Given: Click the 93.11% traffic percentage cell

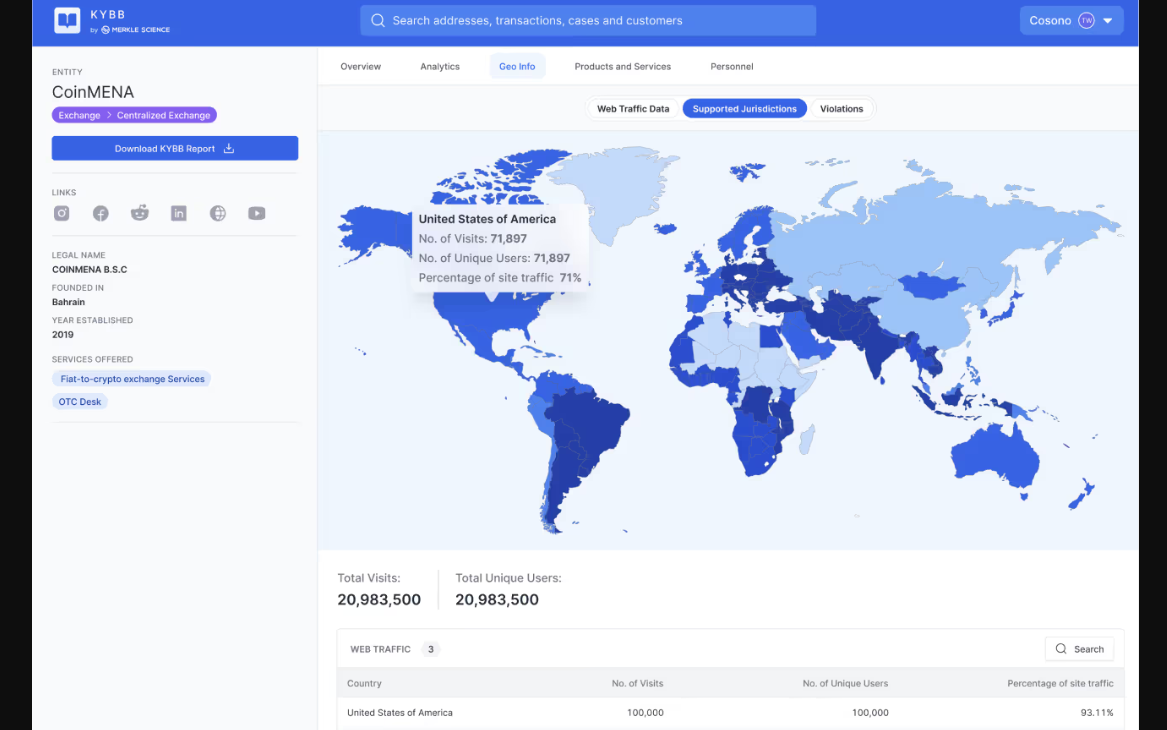Looking at the screenshot, I should pyautogui.click(x=1097, y=713).
